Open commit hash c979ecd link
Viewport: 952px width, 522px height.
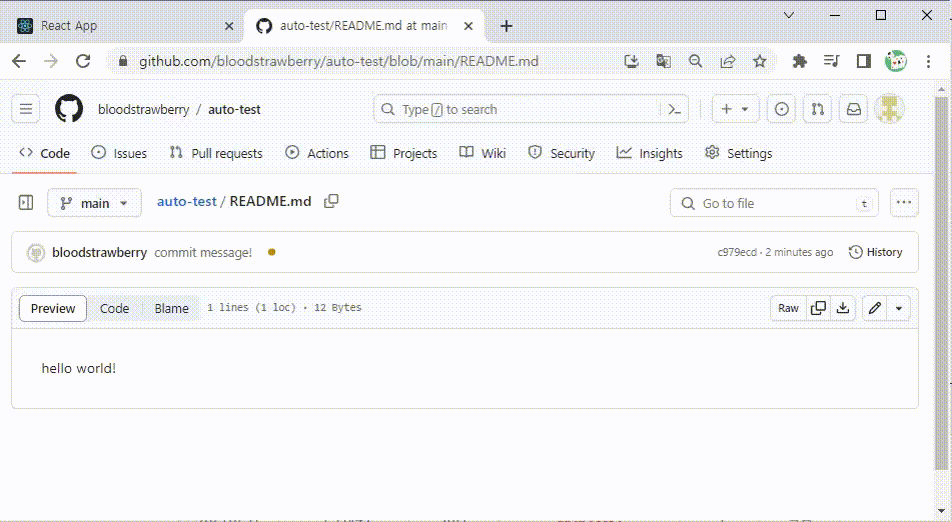click(737, 252)
